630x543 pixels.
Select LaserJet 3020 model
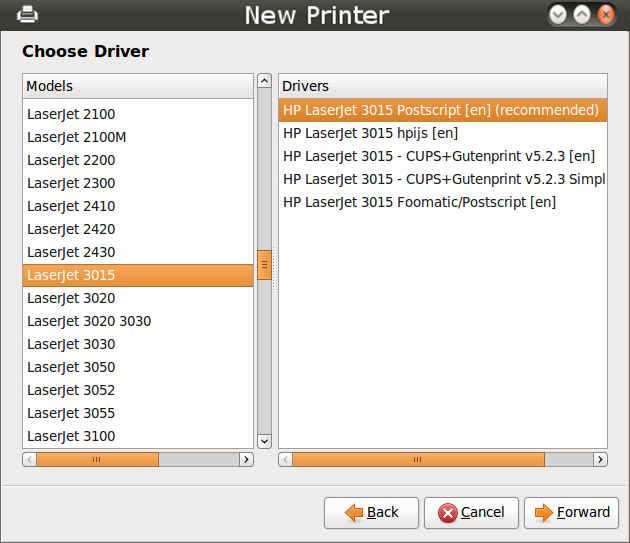pos(138,298)
